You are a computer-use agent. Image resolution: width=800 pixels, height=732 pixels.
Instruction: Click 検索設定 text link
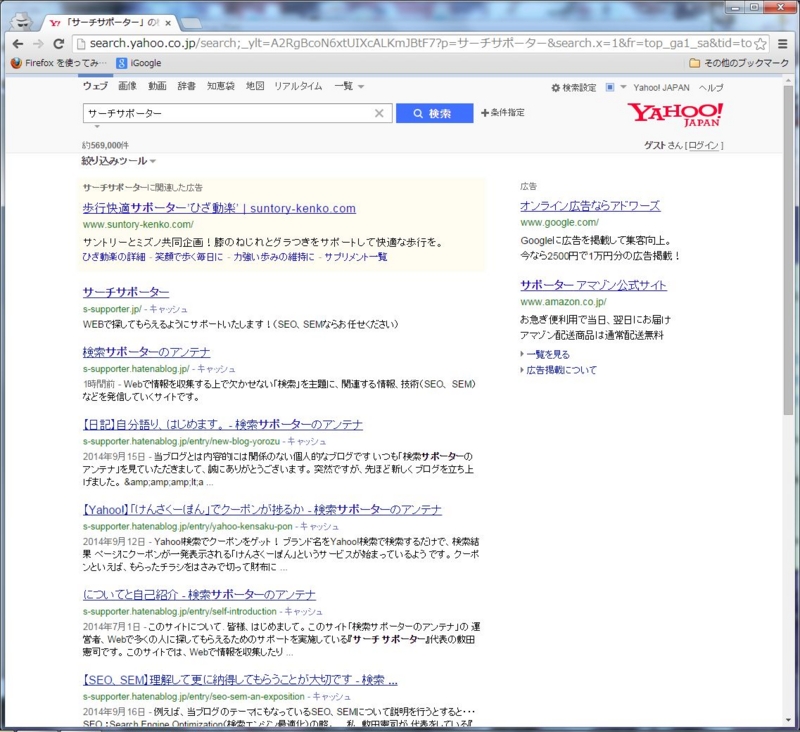(x=579, y=88)
